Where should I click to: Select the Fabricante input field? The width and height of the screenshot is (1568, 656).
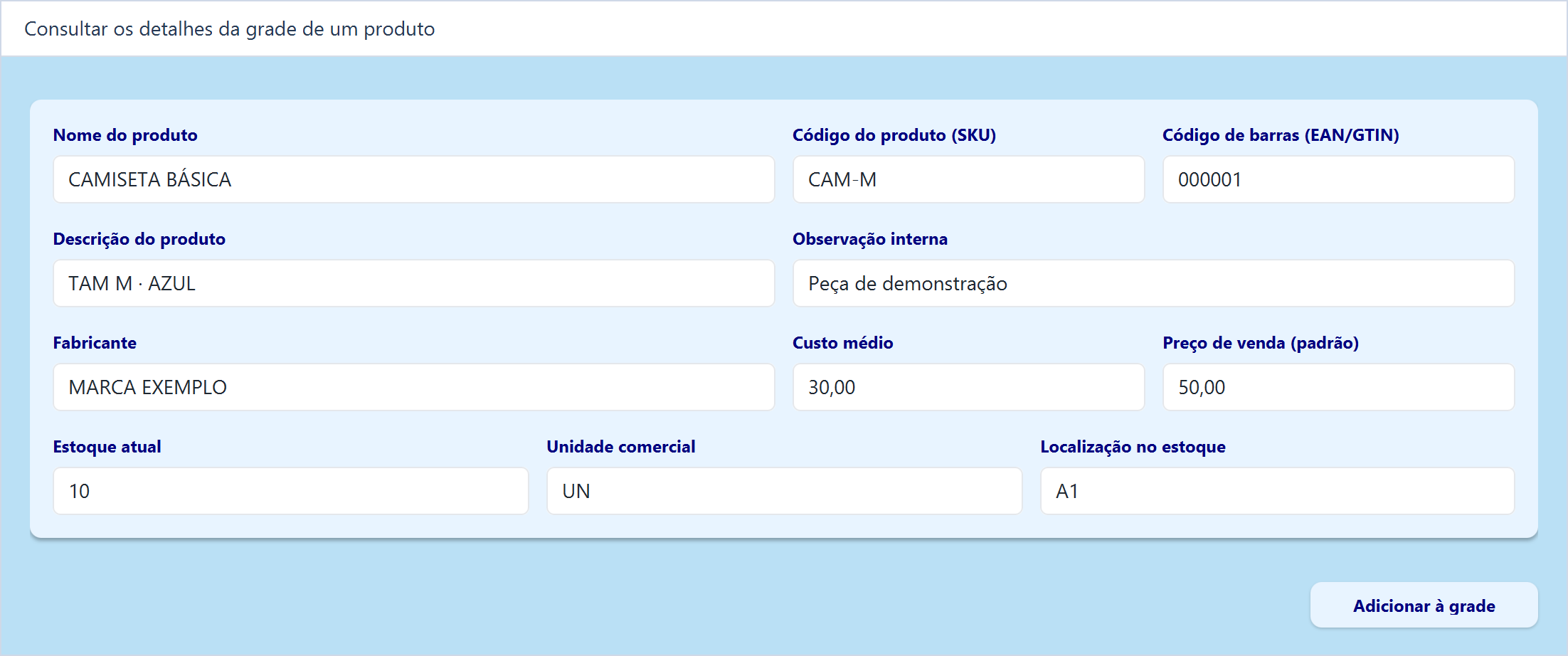click(x=413, y=387)
